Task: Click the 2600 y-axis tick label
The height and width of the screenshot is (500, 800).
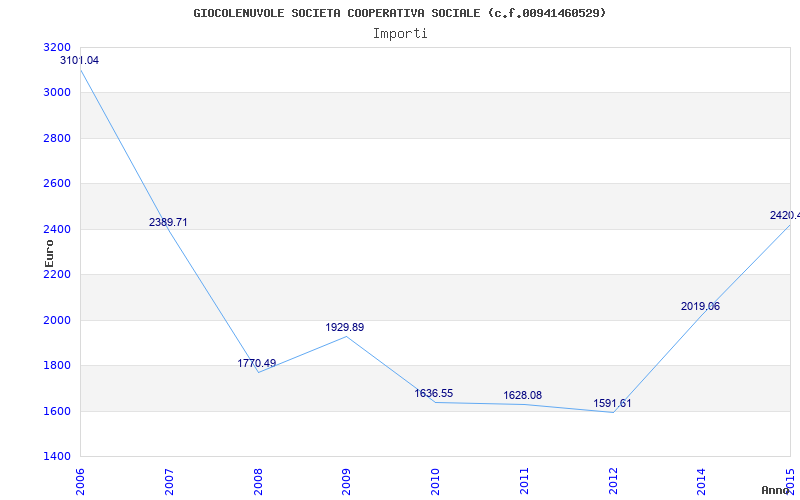Action: click(x=57, y=184)
